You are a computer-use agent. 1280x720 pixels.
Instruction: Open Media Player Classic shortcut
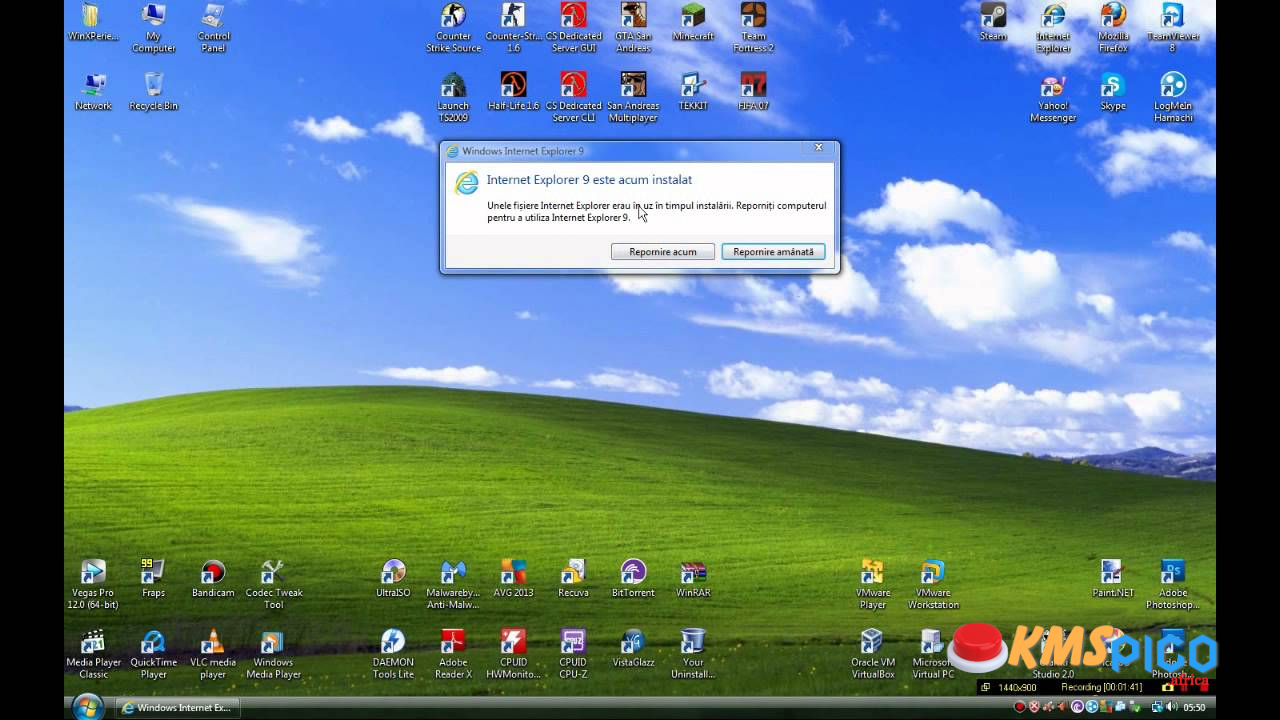[x=93, y=654]
